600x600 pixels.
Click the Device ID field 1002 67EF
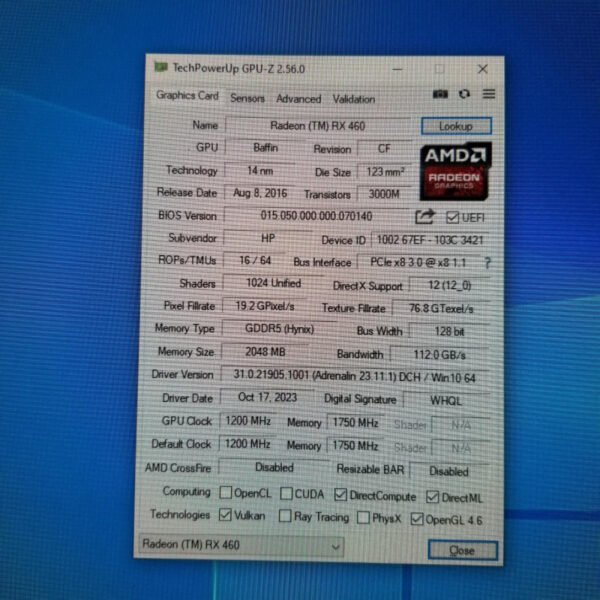(x=430, y=240)
